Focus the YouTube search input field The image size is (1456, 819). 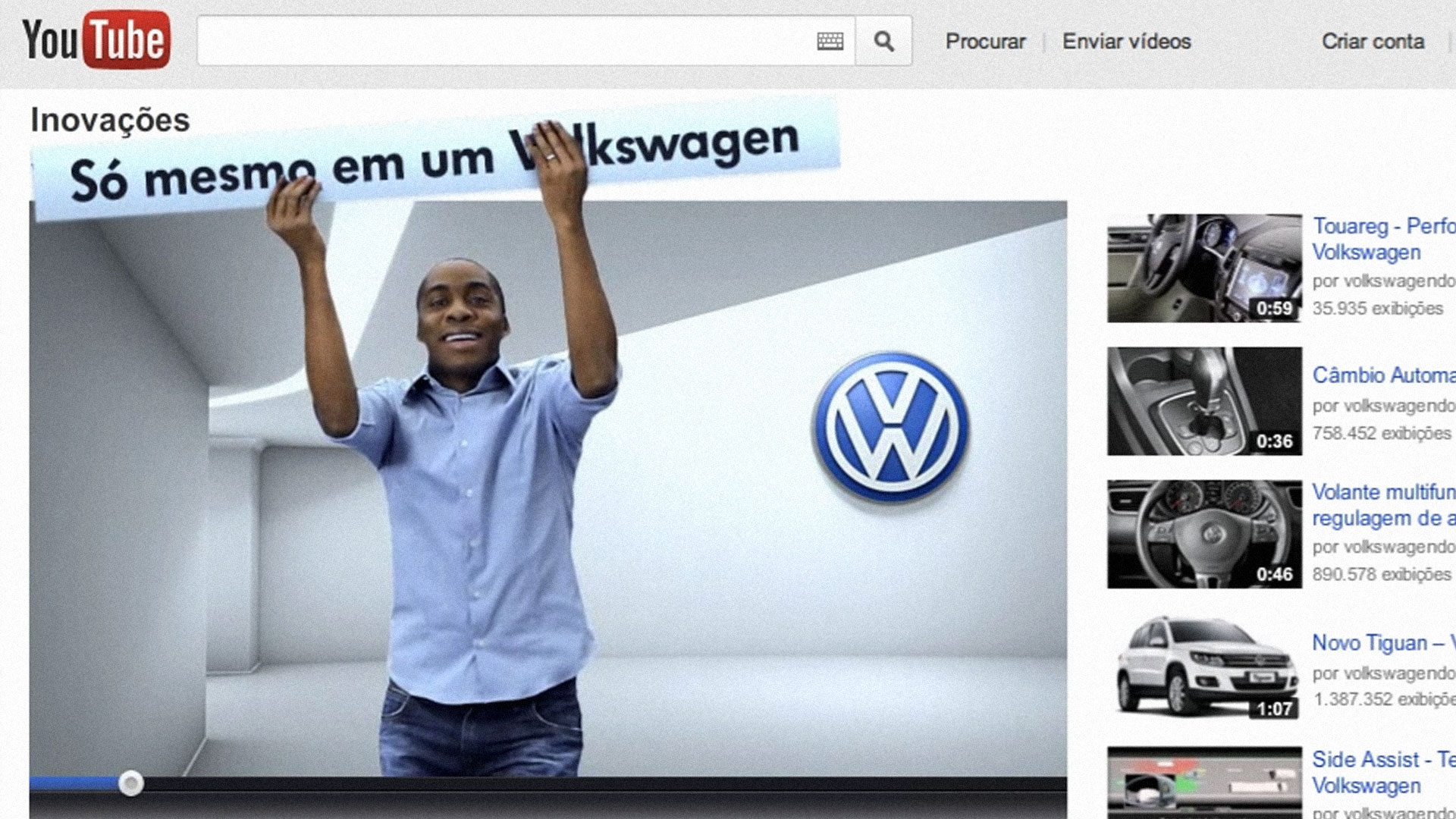pos(526,41)
